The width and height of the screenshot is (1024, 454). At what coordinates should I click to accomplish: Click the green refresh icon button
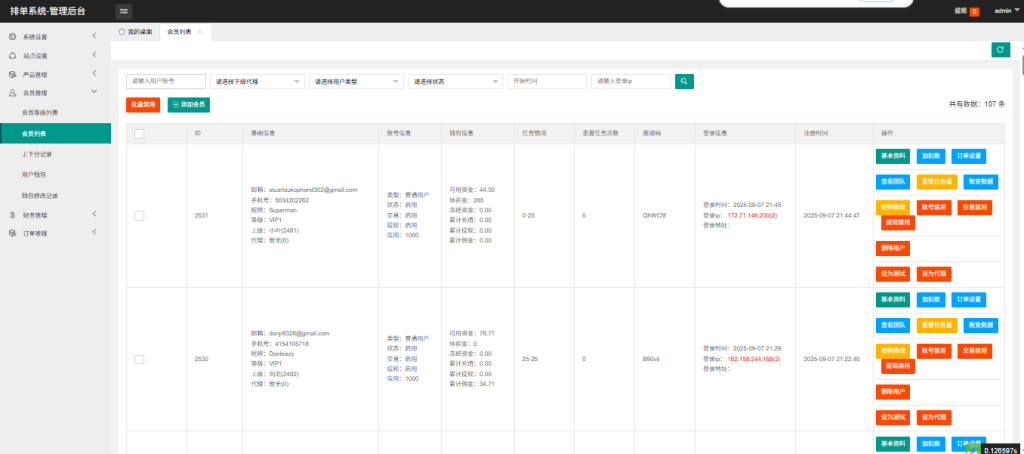1000,49
